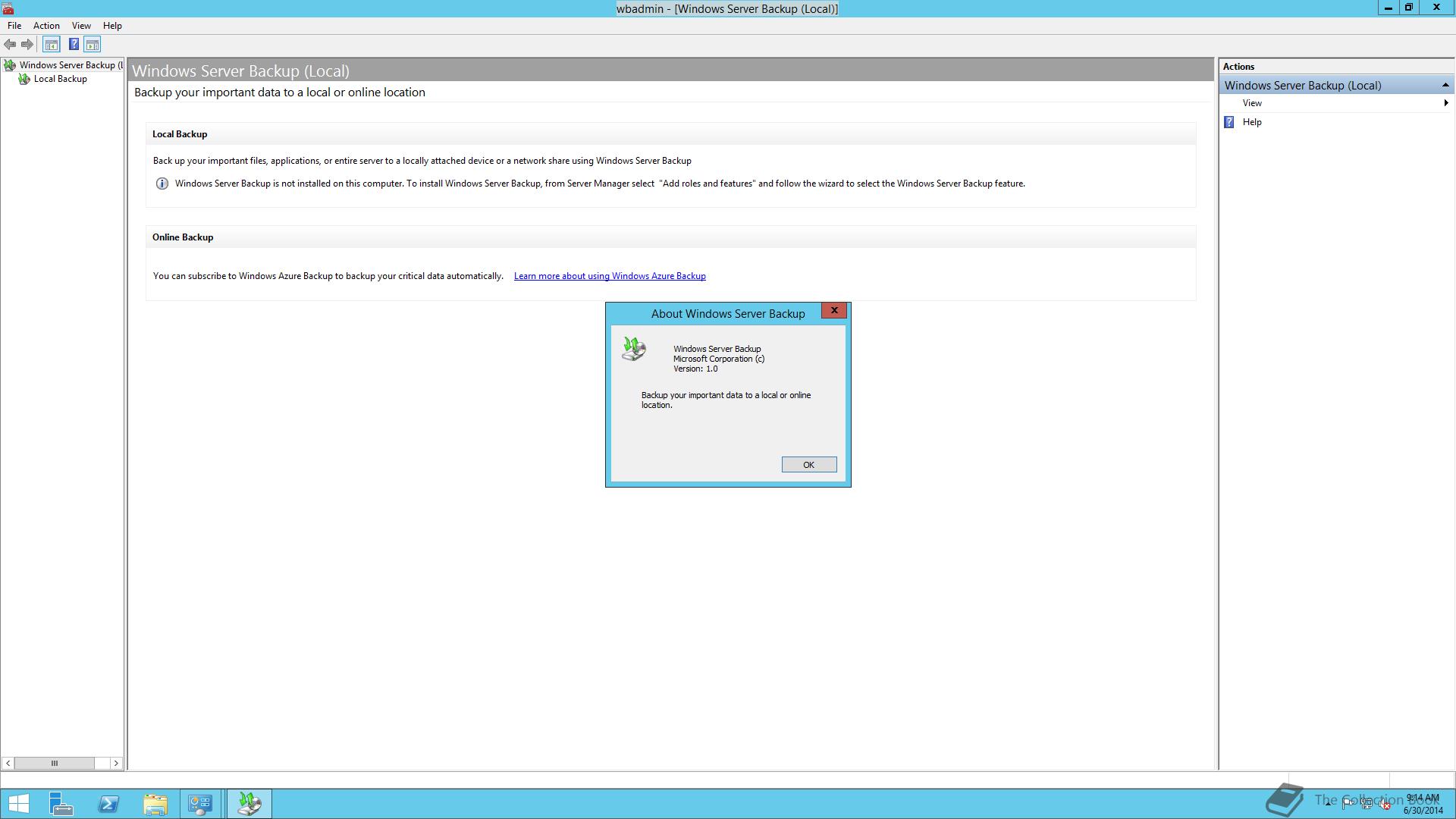Click the tree pane horizontal scrollbar thumb
Screen dimensions: 1456x819
click(54, 763)
